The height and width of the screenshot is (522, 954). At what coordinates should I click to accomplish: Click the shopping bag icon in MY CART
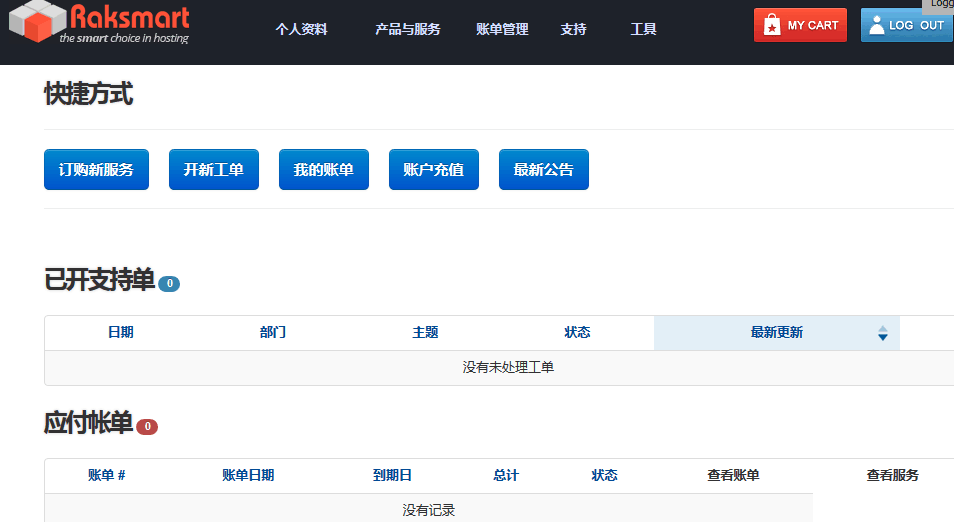771,25
